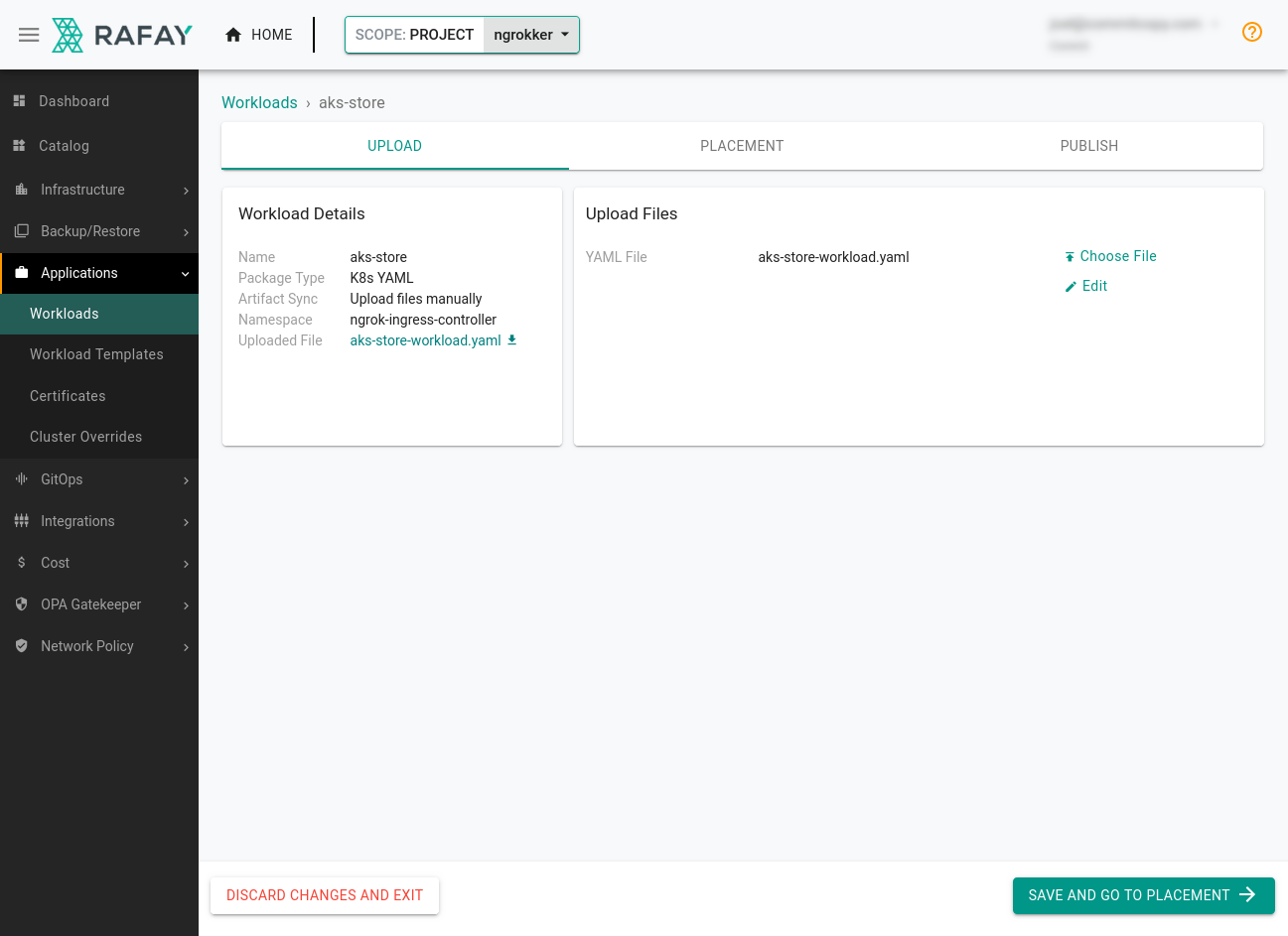Click the Workloads breadcrumb link
This screenshot has width=1288, height=936.
click(259, 102)
